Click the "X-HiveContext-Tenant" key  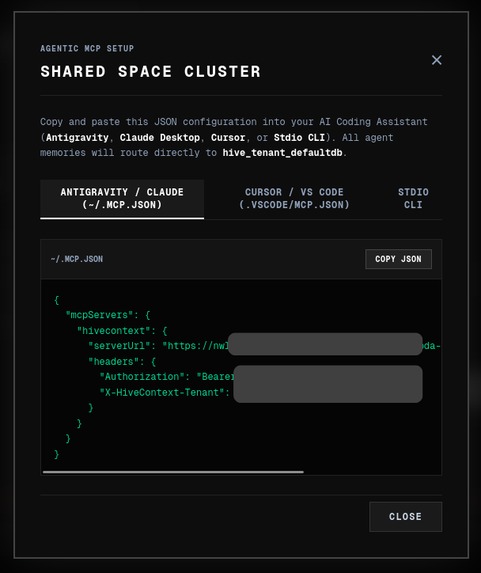click(x=162, y=392)
